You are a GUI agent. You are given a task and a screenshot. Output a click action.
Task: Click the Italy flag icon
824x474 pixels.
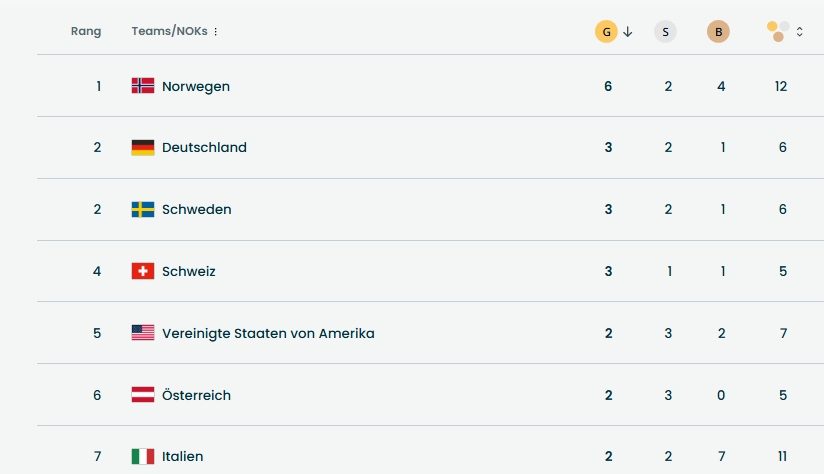point(143,457)
